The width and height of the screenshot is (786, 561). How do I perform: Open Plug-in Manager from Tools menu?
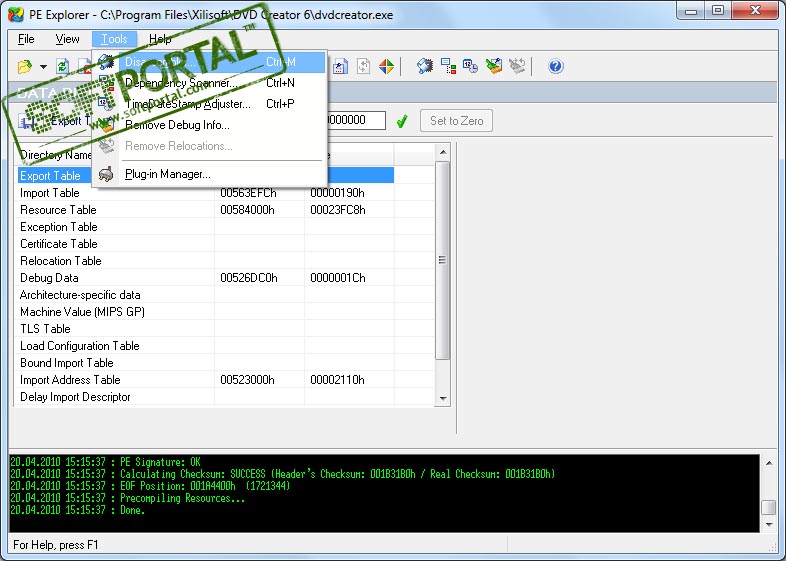tap(210, 174)
